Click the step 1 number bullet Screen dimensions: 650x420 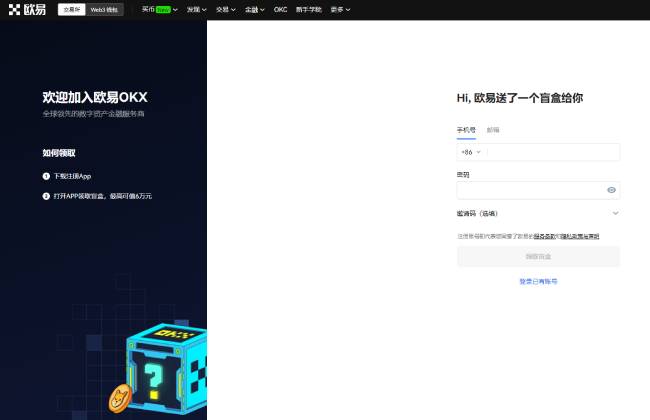[x=46, y=176]
